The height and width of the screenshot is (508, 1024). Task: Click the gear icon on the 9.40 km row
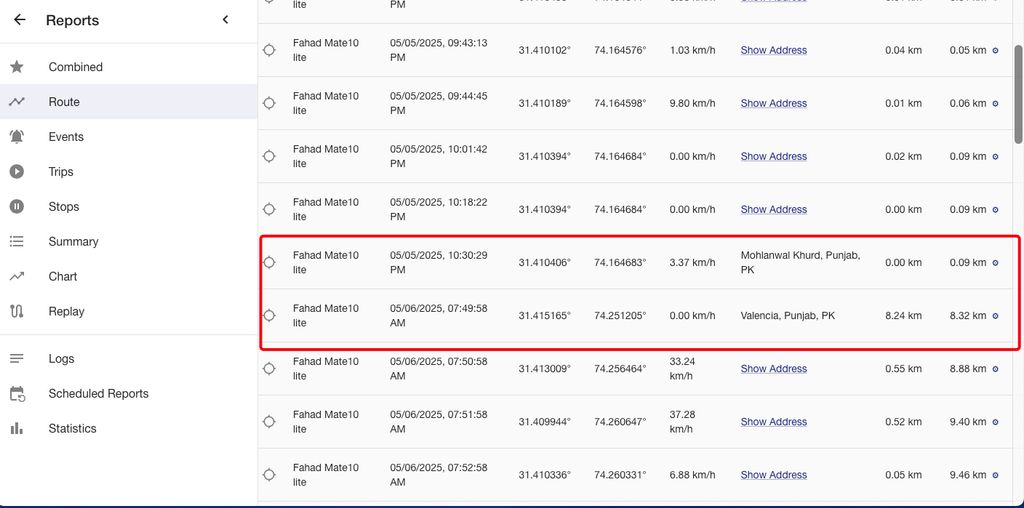tap(995, 422)
